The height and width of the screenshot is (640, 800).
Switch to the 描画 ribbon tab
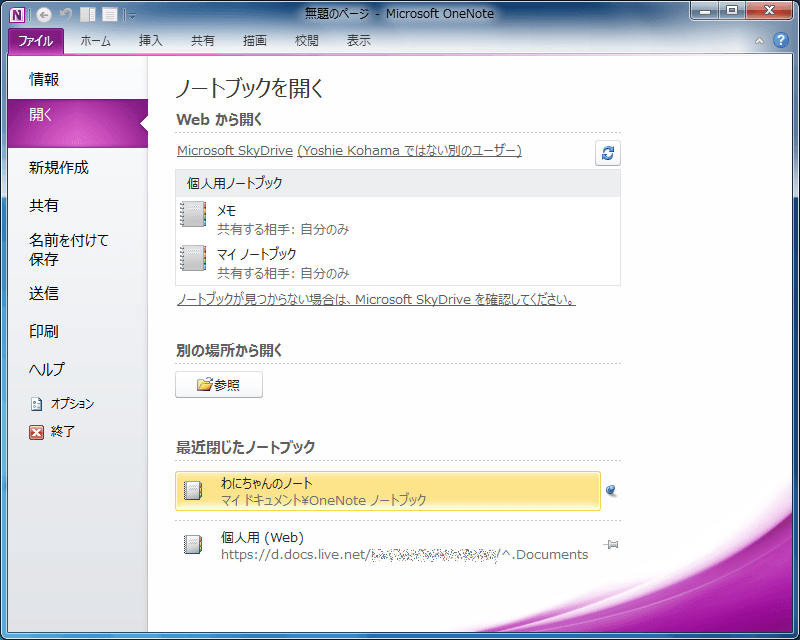255,41
